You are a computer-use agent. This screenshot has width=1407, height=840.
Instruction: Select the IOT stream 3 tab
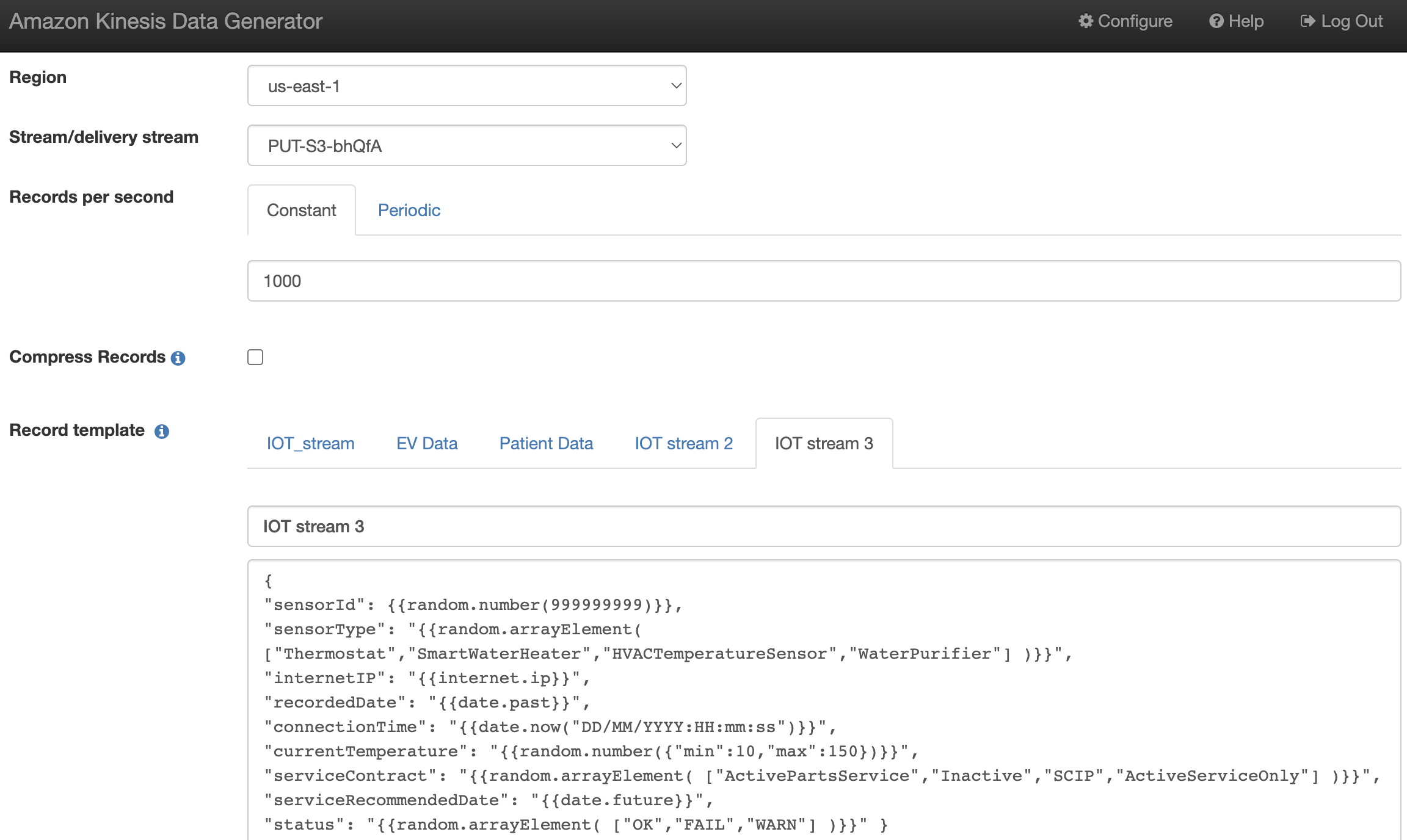[824, 444]
